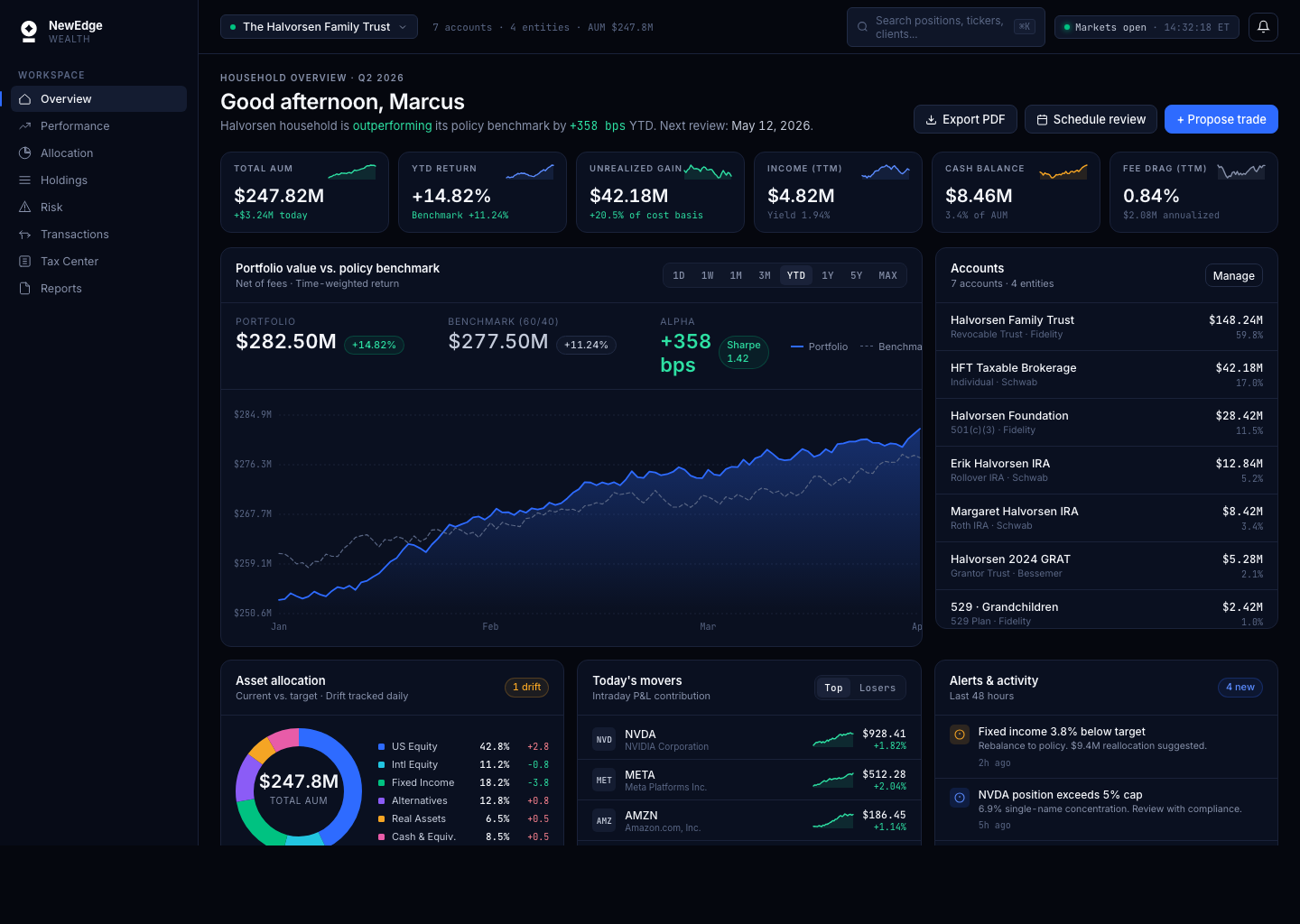The width and height of the screenshot is (1300, 924).
Task: Click the Export PDF button
Action: coord(965,119)
